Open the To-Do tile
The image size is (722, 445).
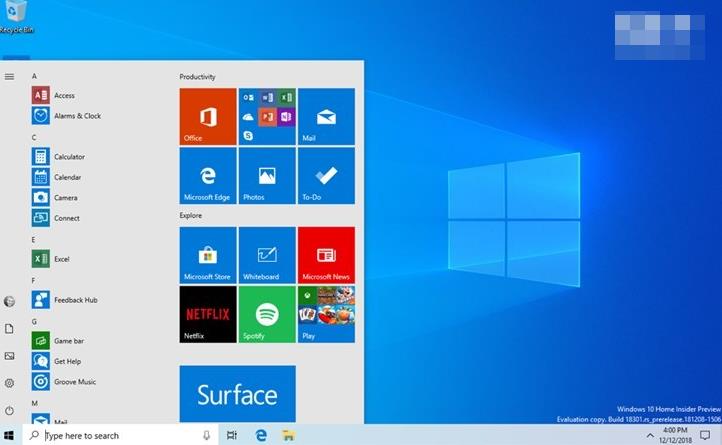point(326,176)
